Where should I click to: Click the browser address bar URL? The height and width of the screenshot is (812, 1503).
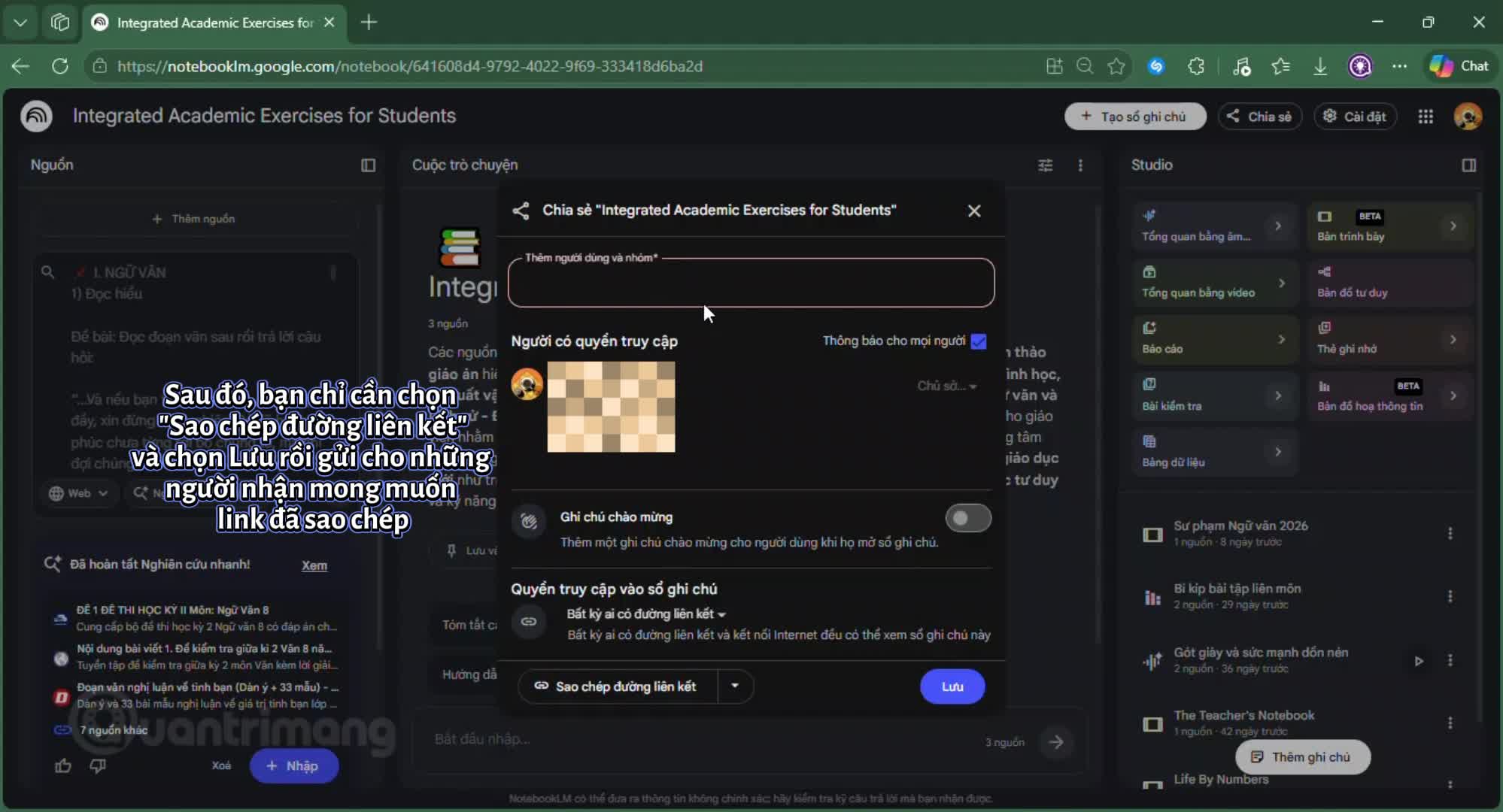pyautogui.click(x=410, y=66)
